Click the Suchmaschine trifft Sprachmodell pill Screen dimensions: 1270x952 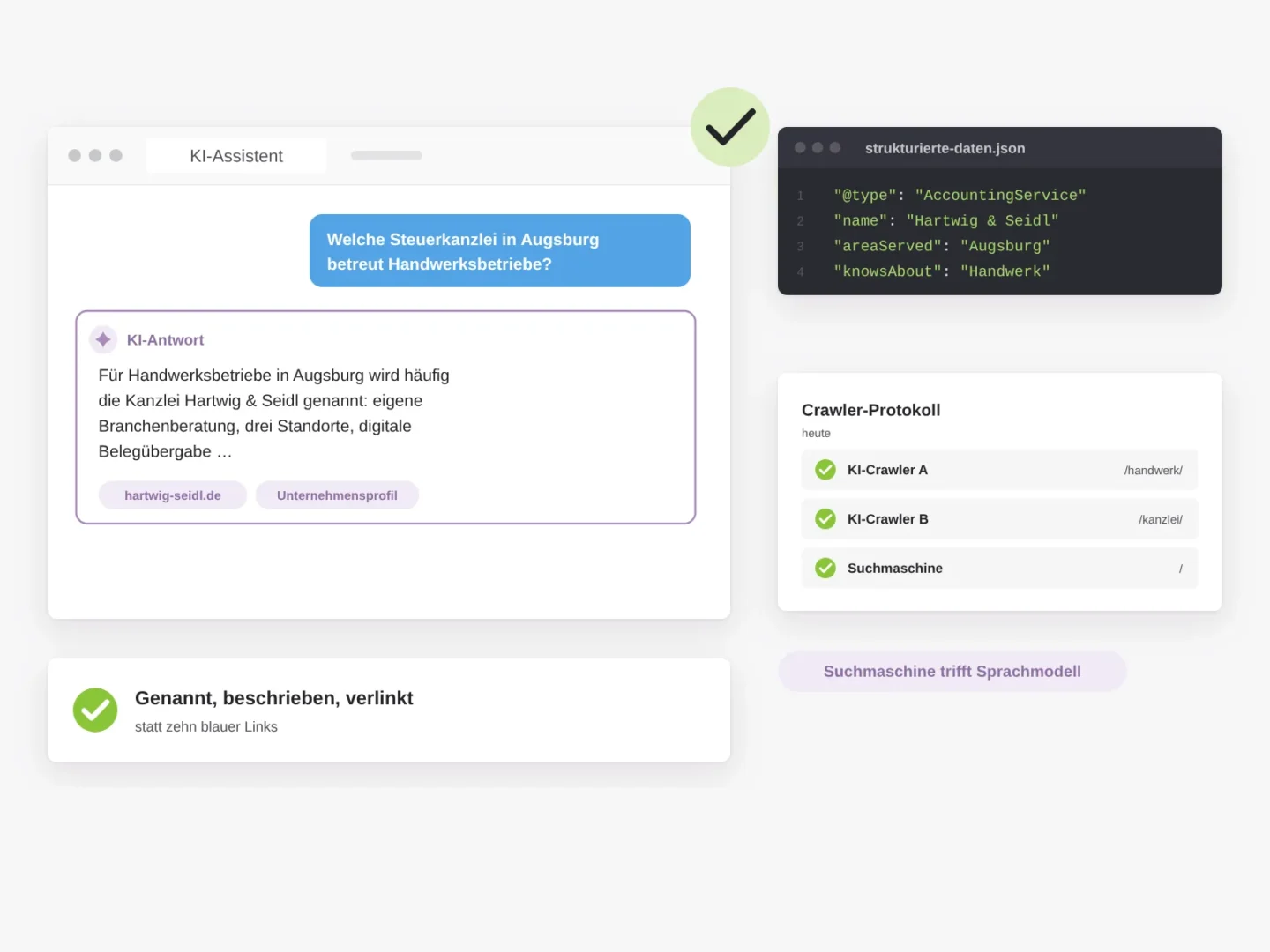point(952,672)
